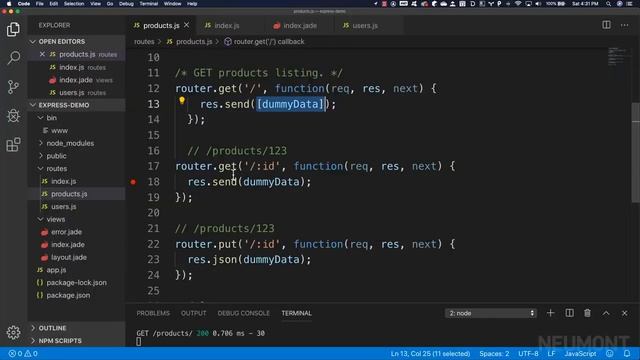Create a new terminal with plus icon

tap(550, 313)
